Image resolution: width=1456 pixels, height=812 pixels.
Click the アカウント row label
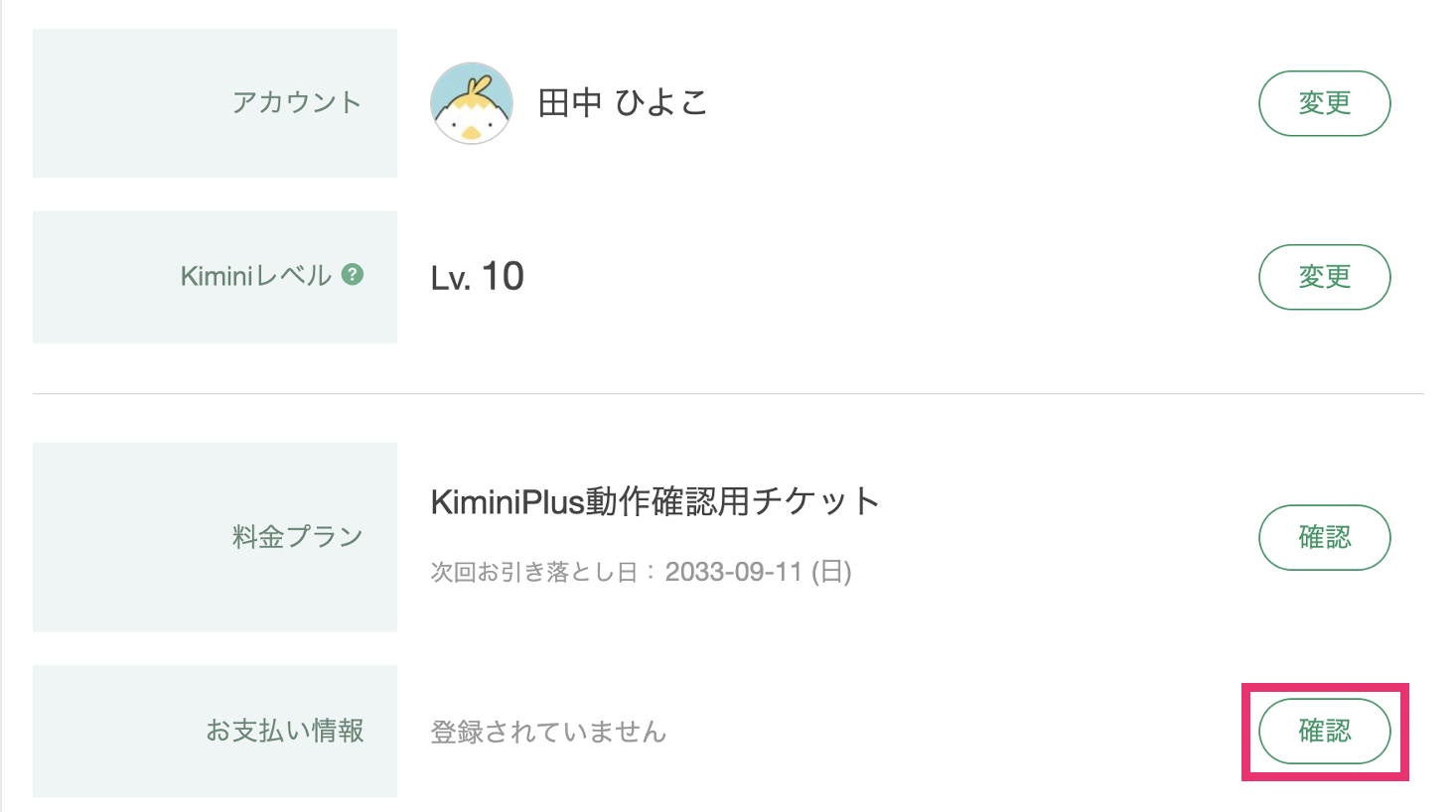[x=215, y=103]
